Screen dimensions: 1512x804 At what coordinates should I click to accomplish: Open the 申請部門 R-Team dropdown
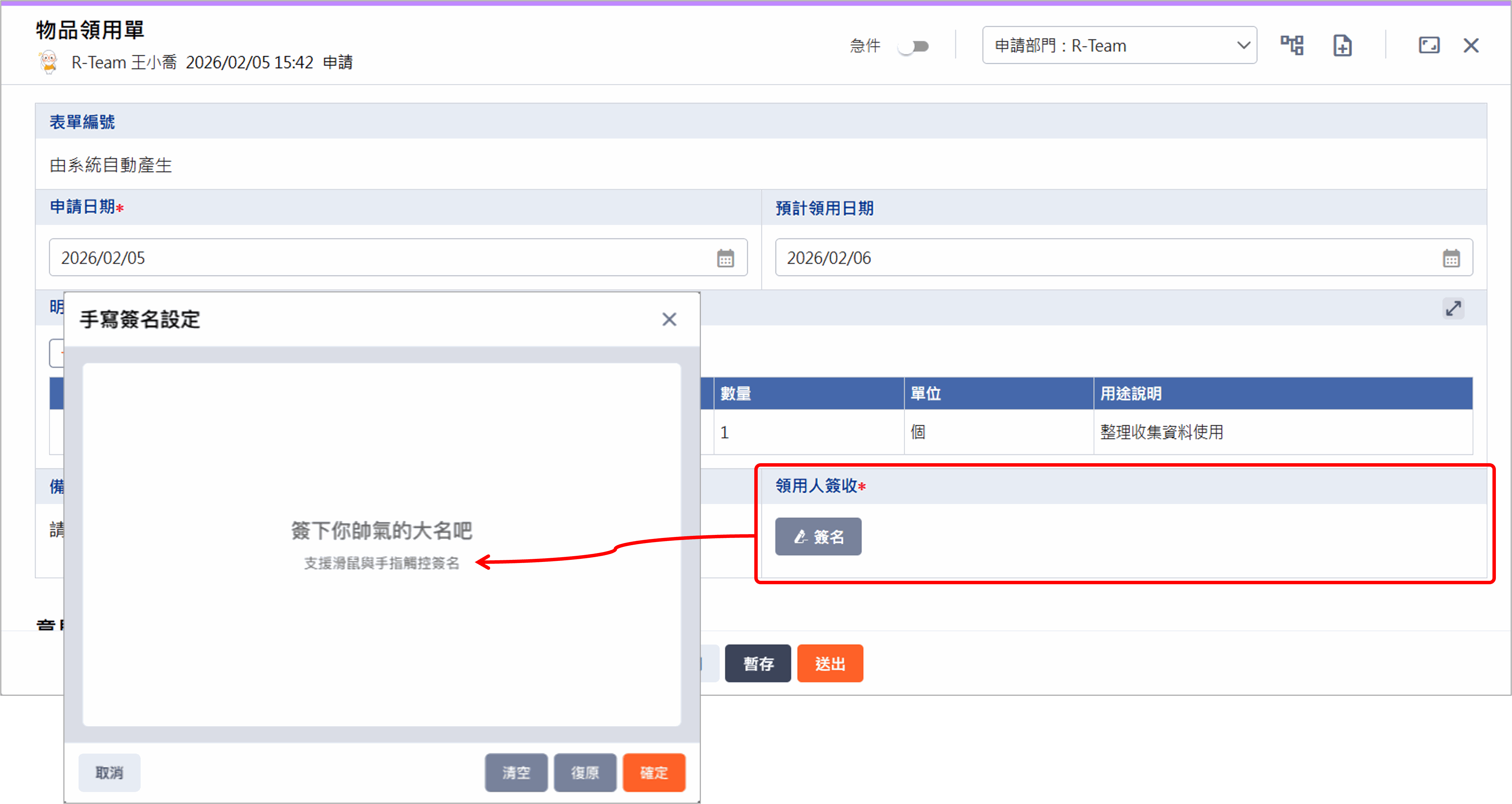(1119, 45)
